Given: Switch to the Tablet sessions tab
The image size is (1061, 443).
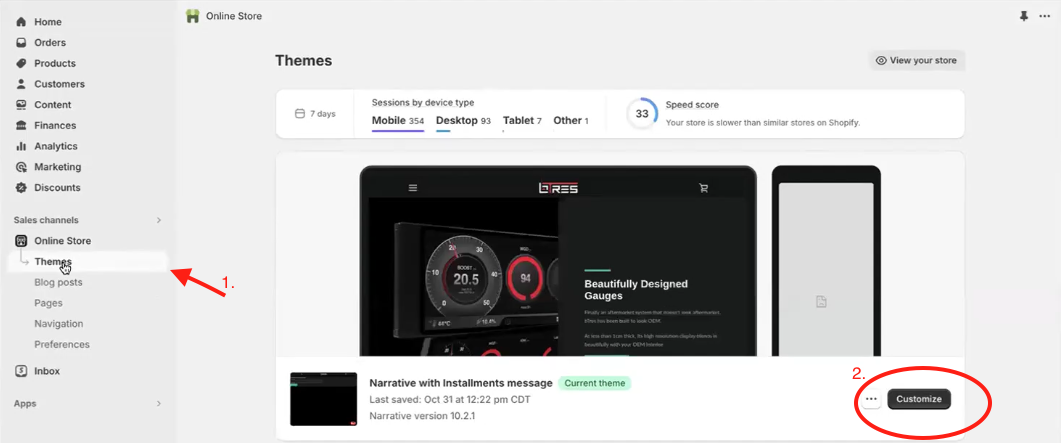Looking at the screenshot, I should (x=522, y=121).
